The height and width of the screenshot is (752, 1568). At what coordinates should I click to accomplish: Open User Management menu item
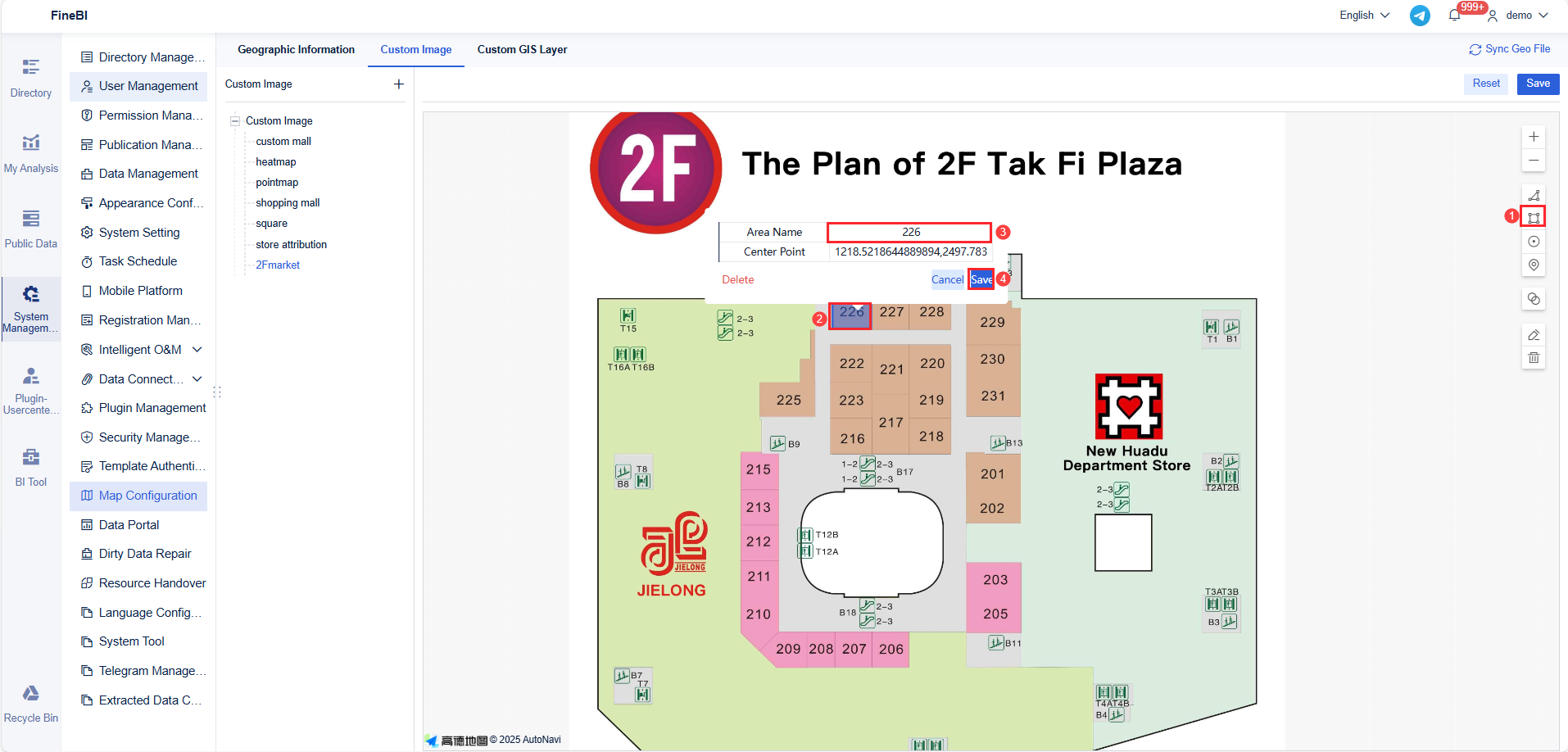138,86
